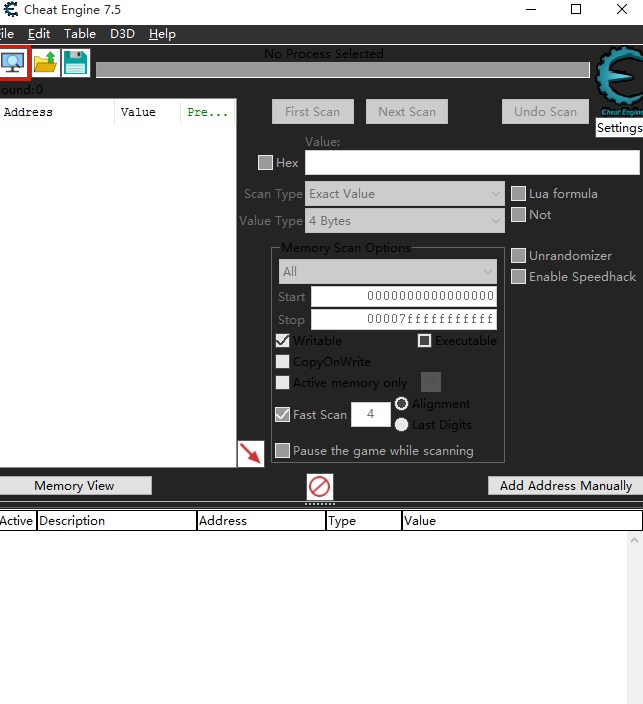Click the Pre... column header in results
This screenshot has height=704, width=643.
[208, 112]
